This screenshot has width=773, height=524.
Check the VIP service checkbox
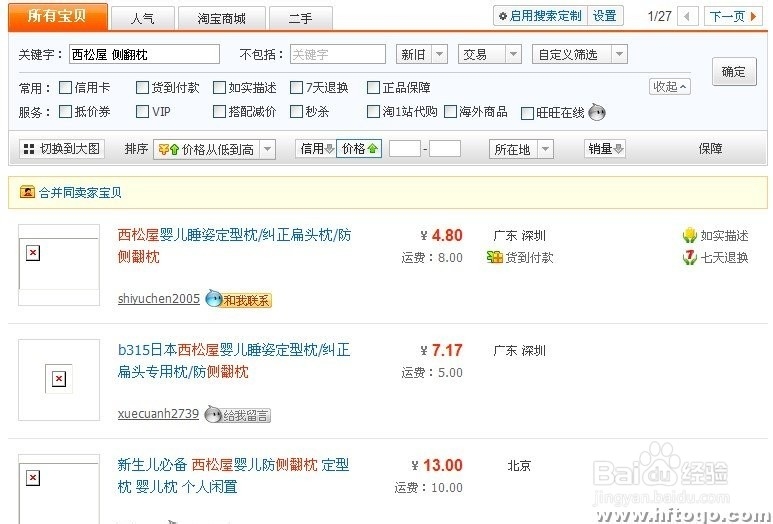coord(142,111)
